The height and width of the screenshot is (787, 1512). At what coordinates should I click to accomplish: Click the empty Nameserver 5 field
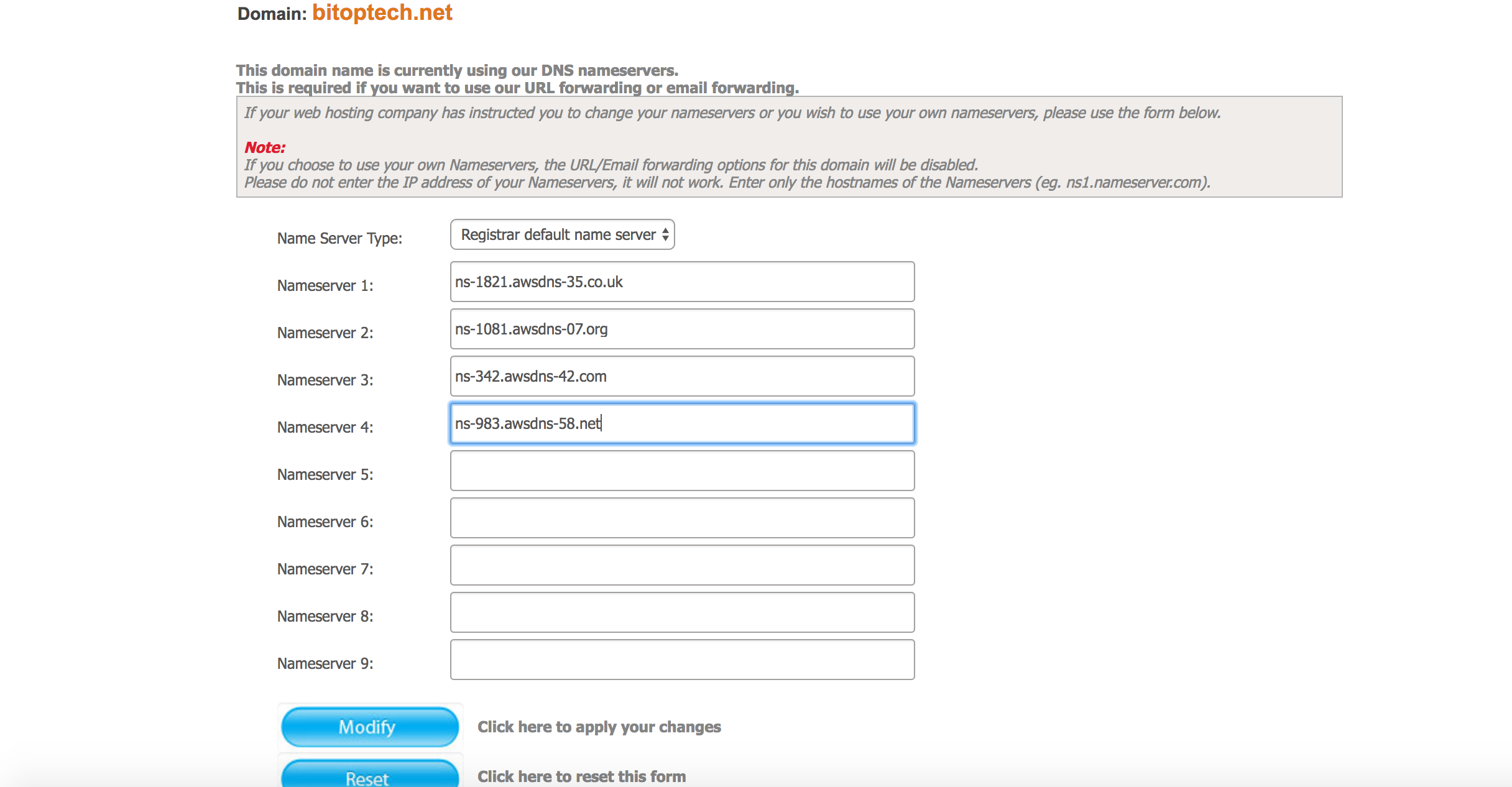tap(682, 471)
